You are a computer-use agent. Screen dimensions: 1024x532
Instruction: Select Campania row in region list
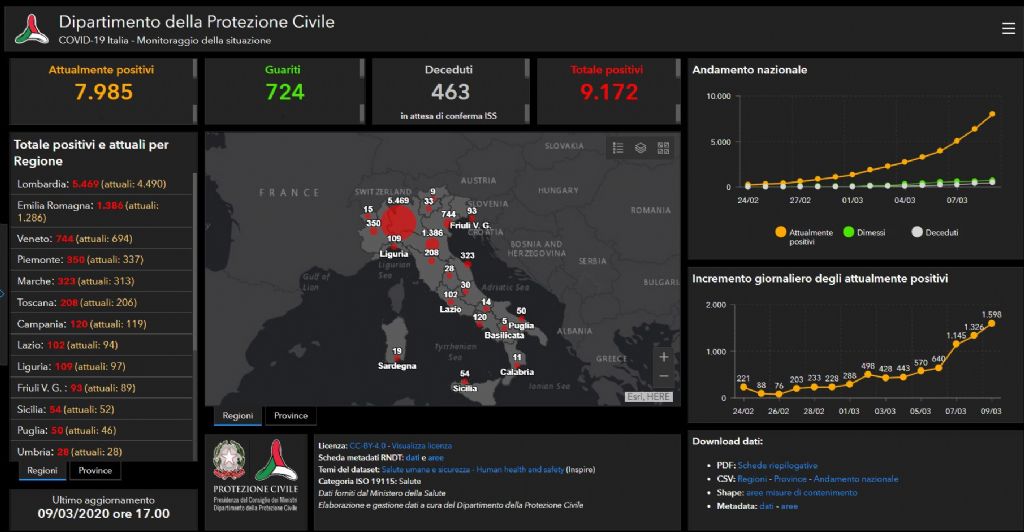coord(101,324)
